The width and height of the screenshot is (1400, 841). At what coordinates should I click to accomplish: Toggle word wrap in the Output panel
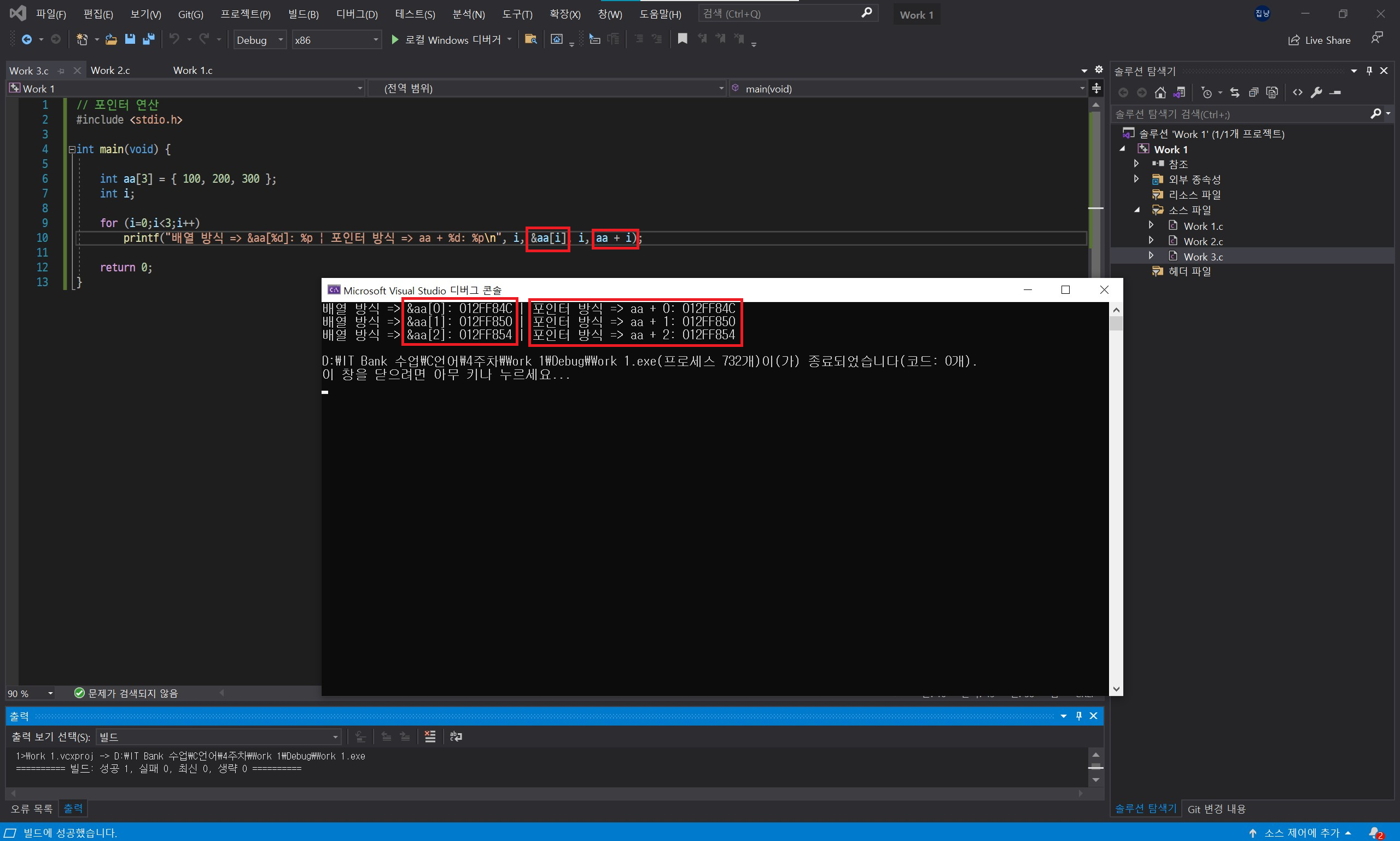[456, 736]
